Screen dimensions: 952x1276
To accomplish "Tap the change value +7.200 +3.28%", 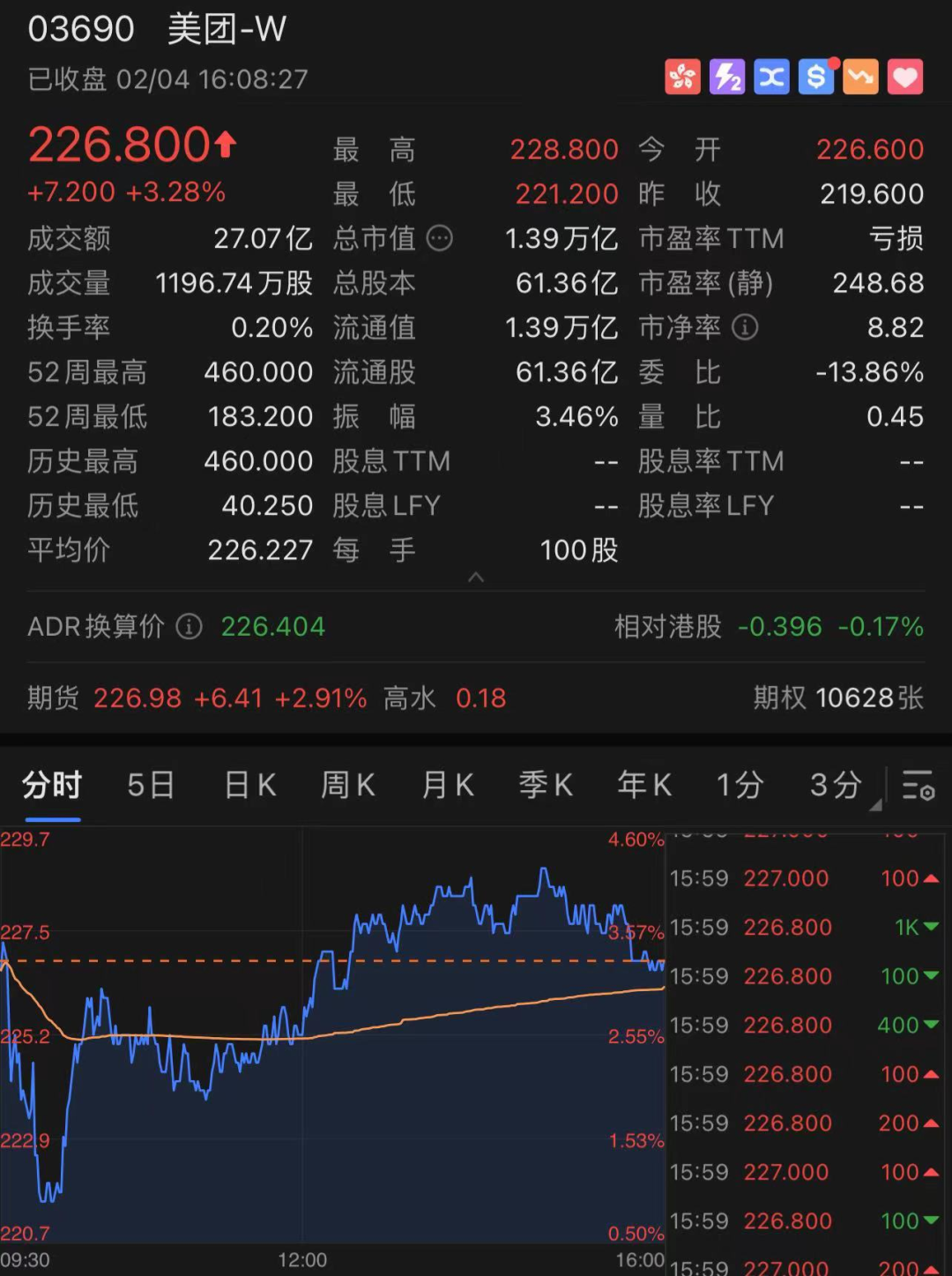I will [x=127, y=191].
